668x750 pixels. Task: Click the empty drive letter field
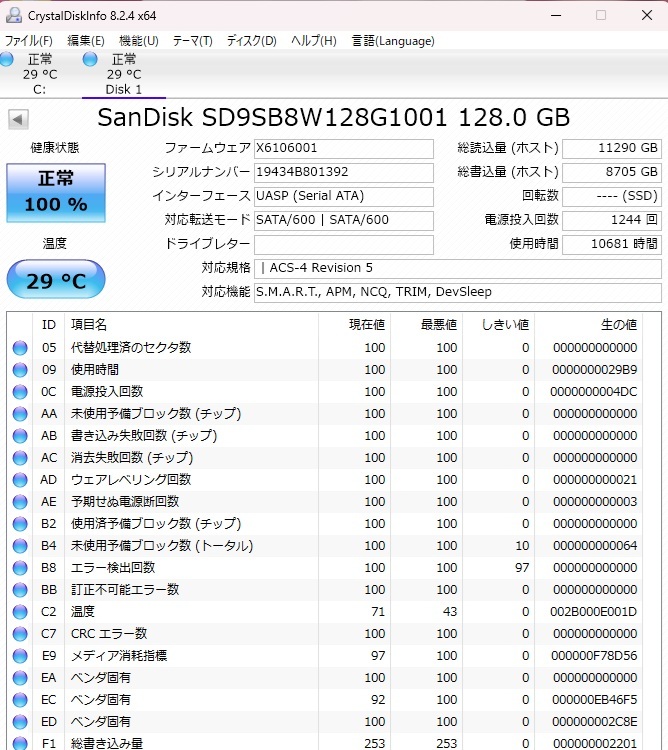point(344,244)
